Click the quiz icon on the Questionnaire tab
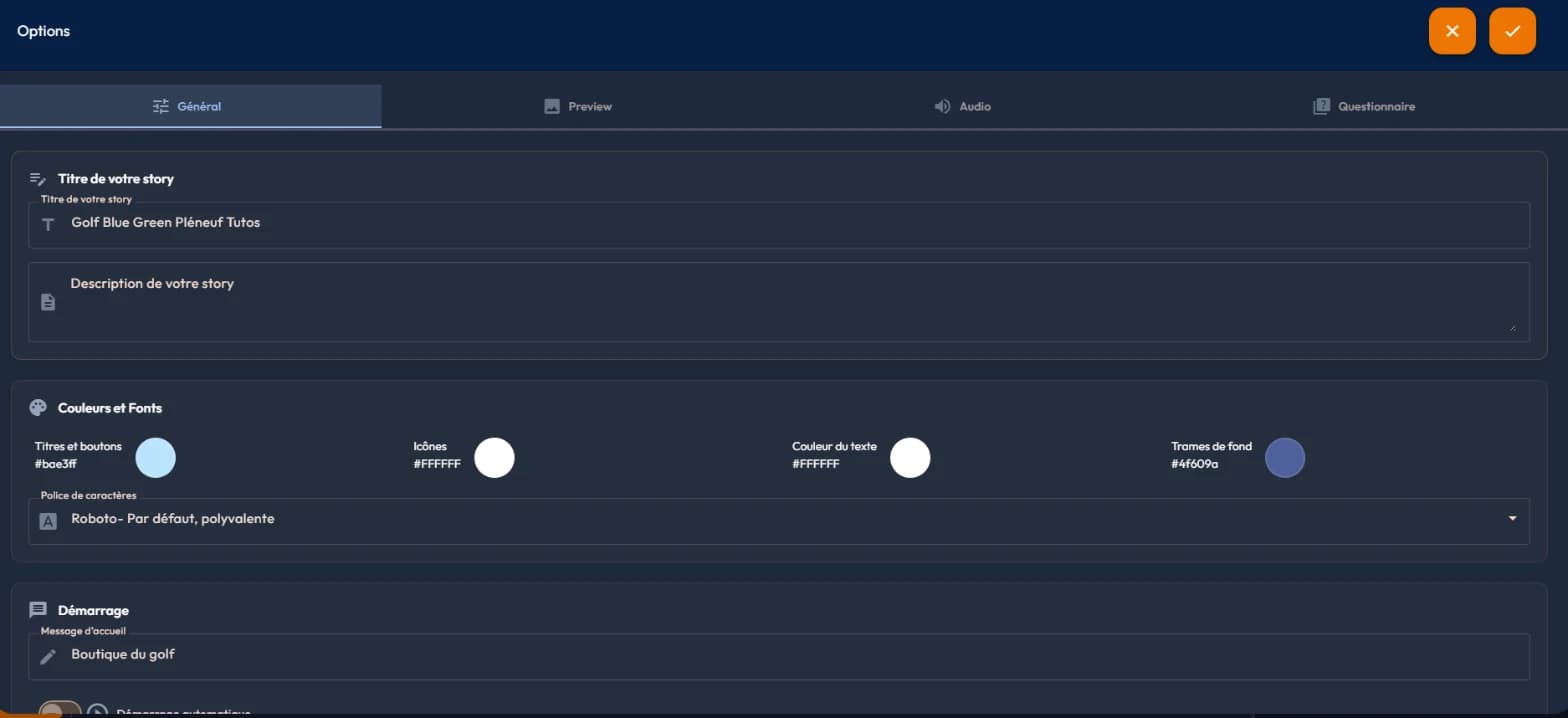Screen dimensions: 1568x718 (x=1321, y=106)
